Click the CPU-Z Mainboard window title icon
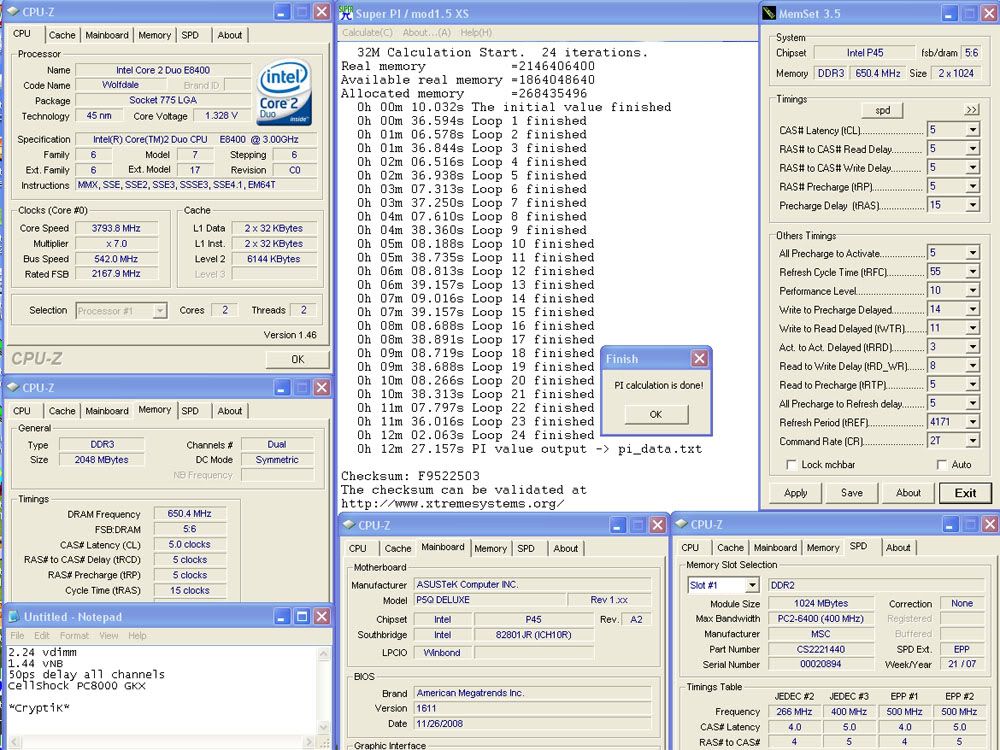Image resolution: width=1000 pixels, height=750 pixels. (x=349, y=525)
